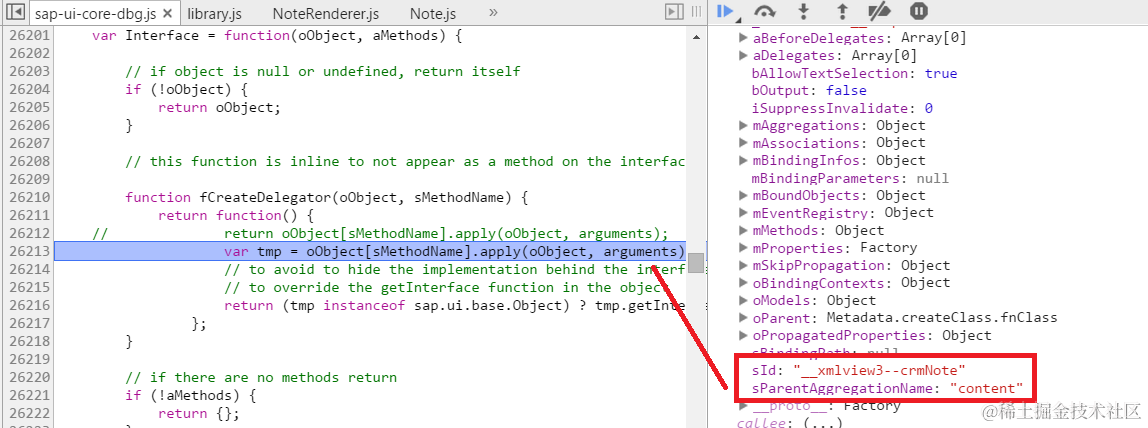Expand mBindingInfos object

pyautogui.click(x=743, y=161)
